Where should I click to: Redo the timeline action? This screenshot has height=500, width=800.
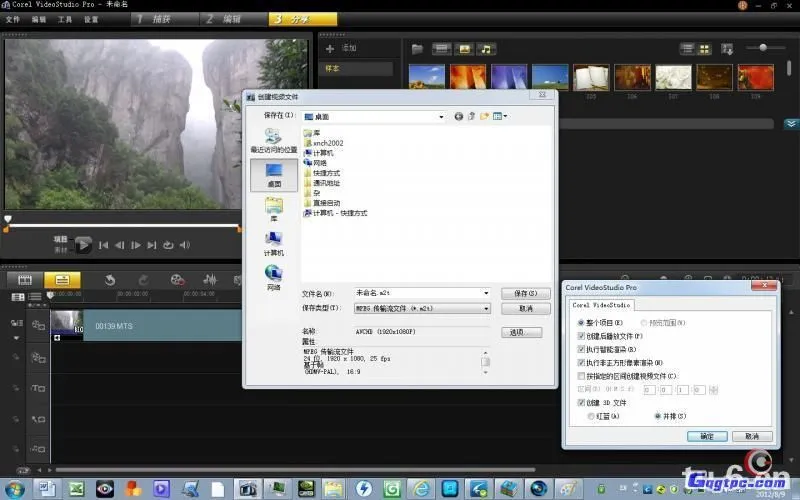point(143,280)
